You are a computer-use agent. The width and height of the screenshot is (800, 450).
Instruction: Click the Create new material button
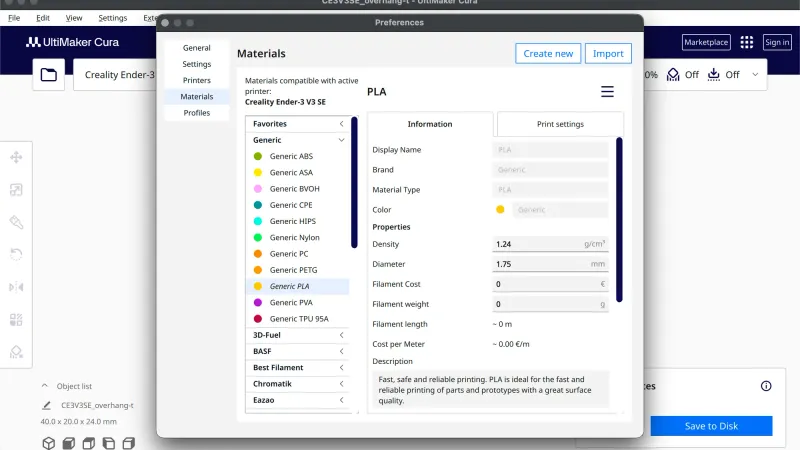pyautogui.click(x=548, y=54)
